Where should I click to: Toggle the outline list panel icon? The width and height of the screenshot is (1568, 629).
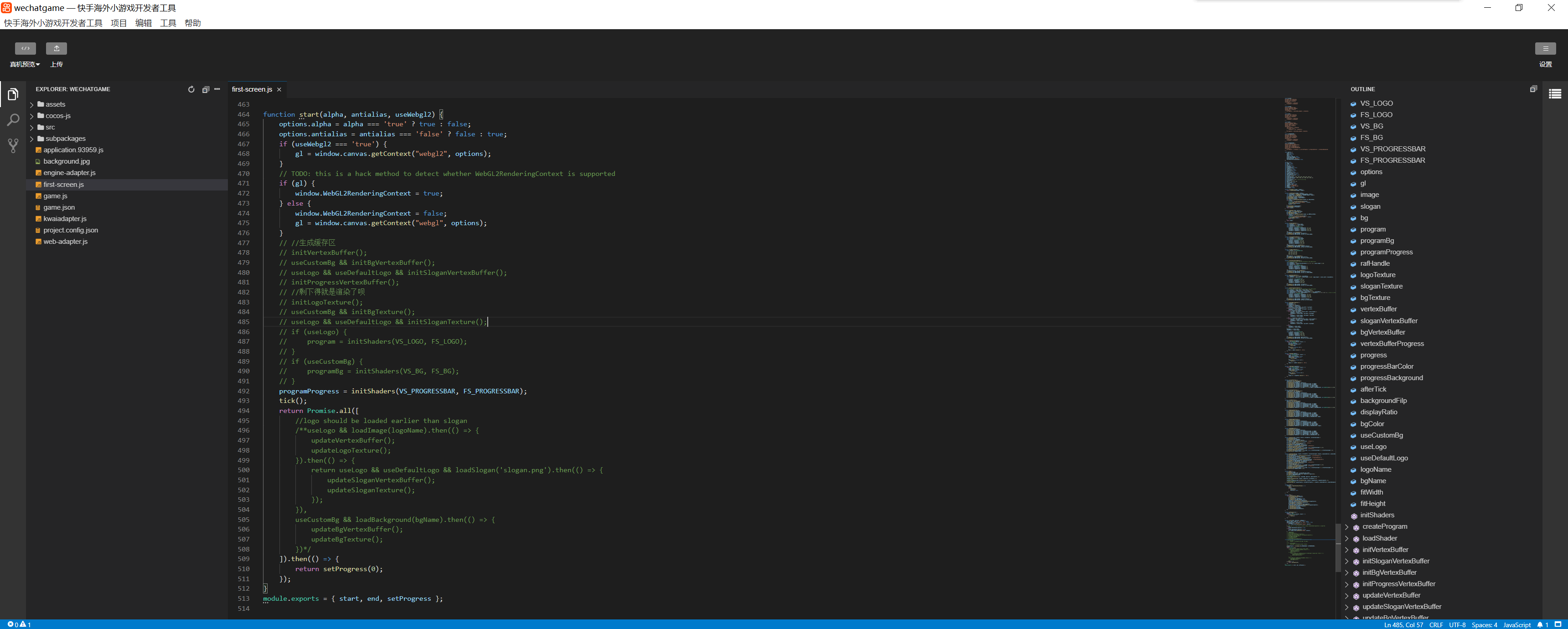click(x=1555, y=94)
